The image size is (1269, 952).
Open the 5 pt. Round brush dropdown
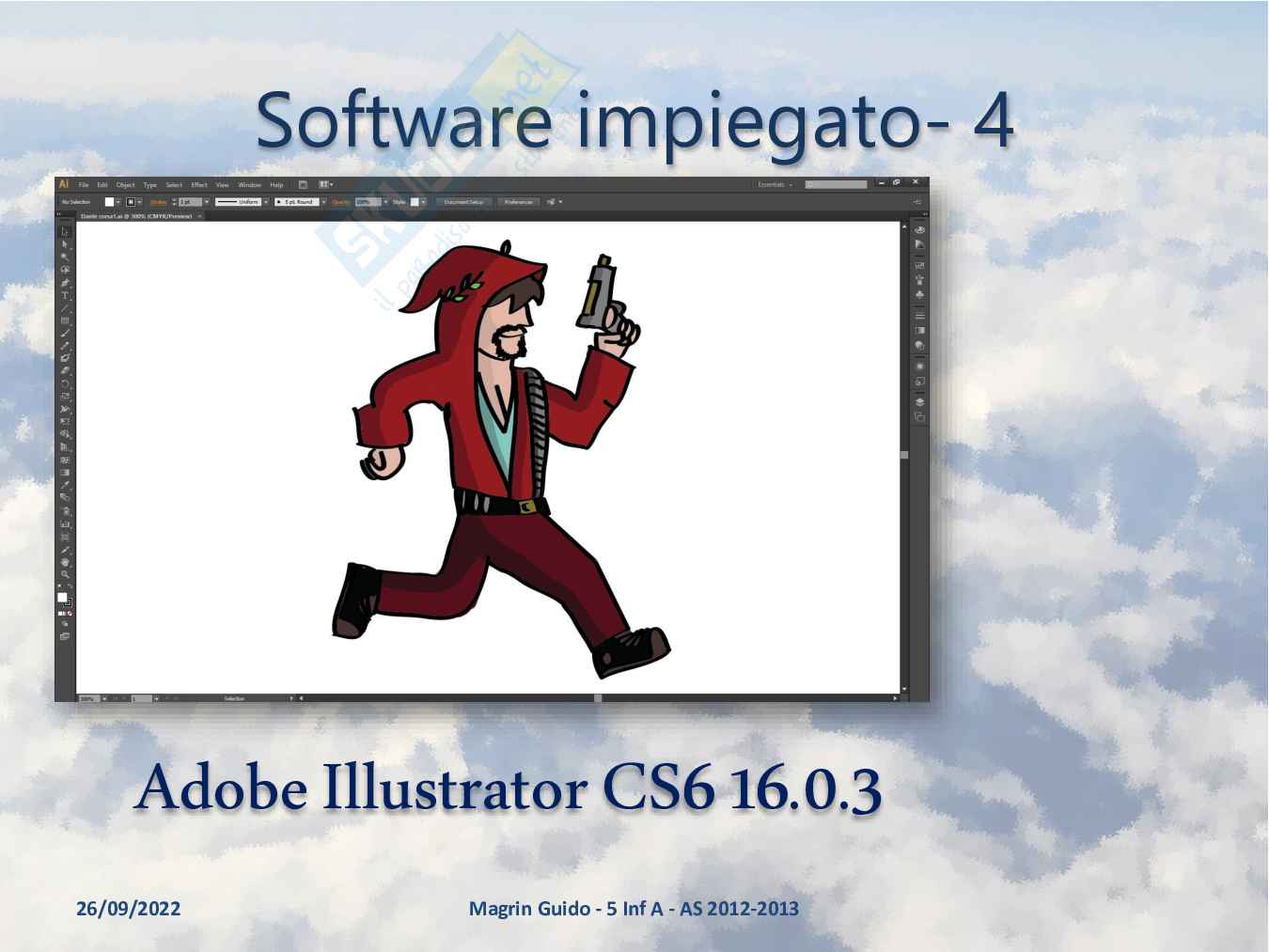[323, 202]
